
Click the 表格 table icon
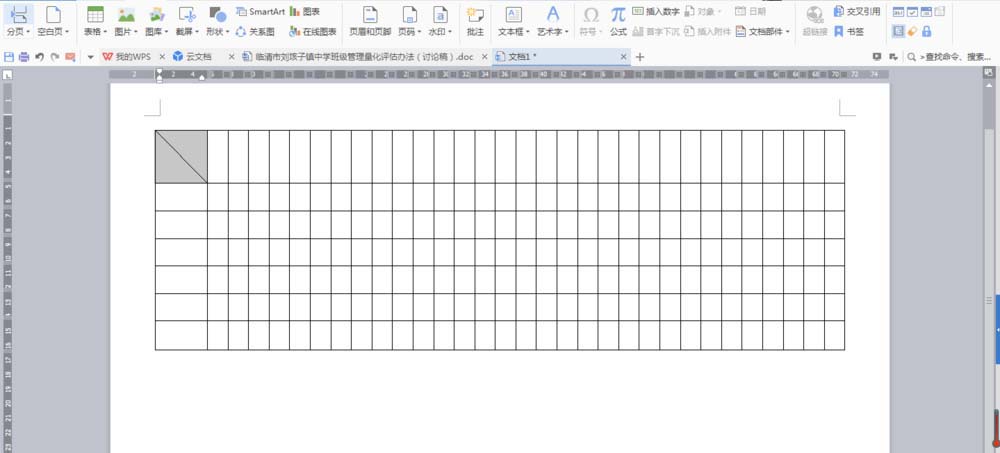point(96,14)
